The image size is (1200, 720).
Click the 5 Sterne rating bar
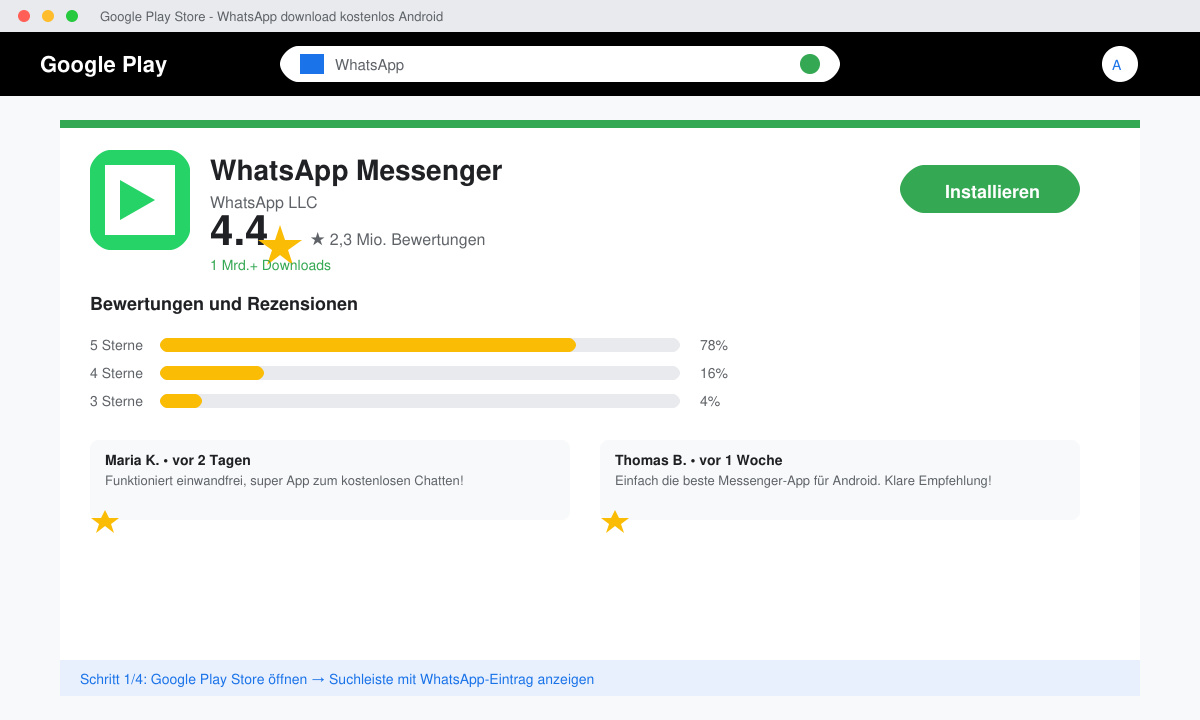420,345
